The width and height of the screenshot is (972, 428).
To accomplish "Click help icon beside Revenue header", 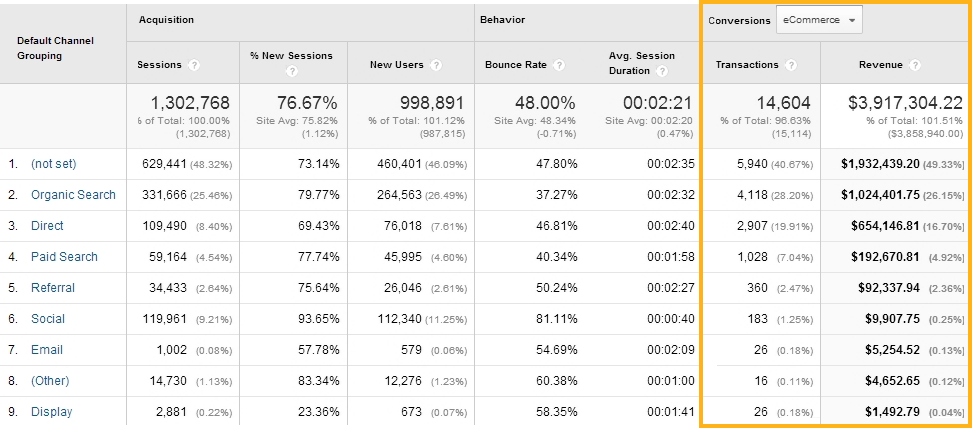I will pos(915,65).
